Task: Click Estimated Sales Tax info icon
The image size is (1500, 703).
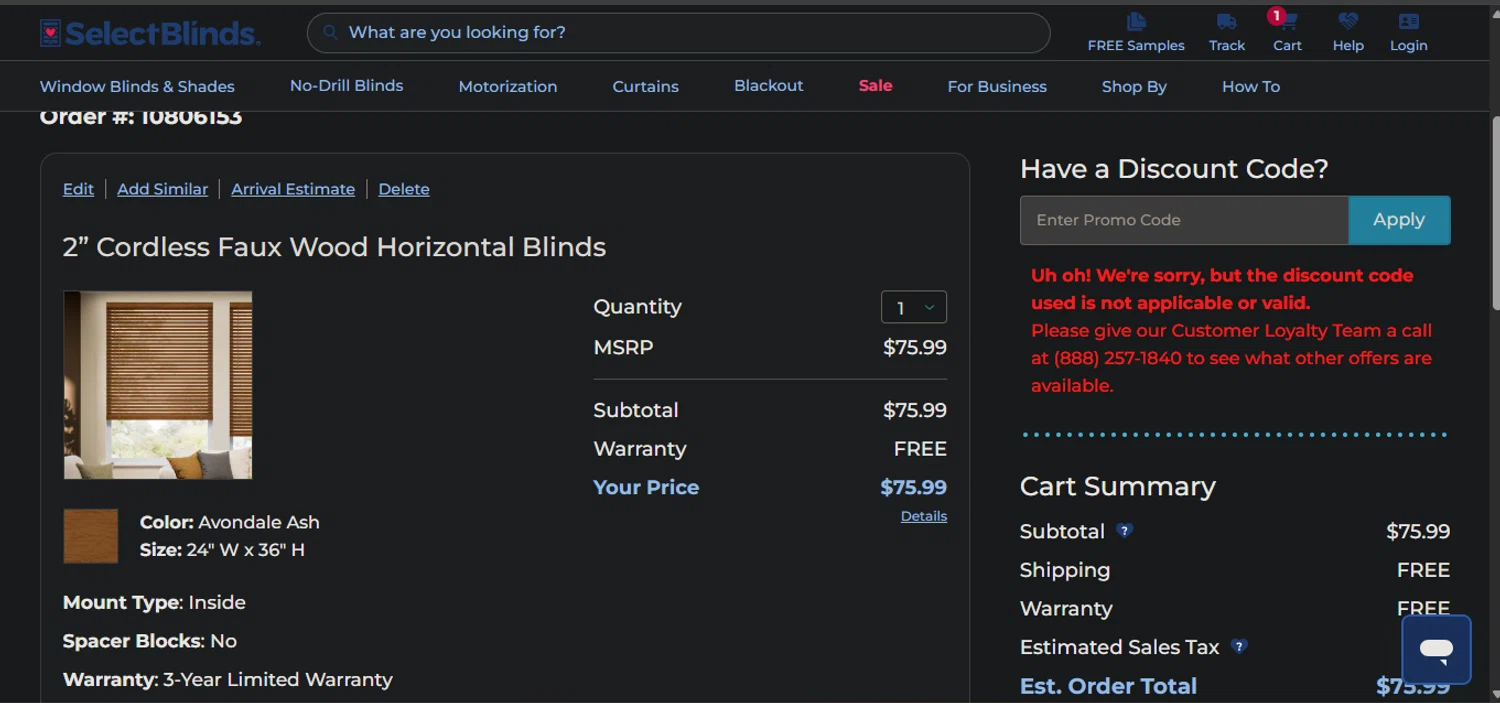Action: 1239,647
